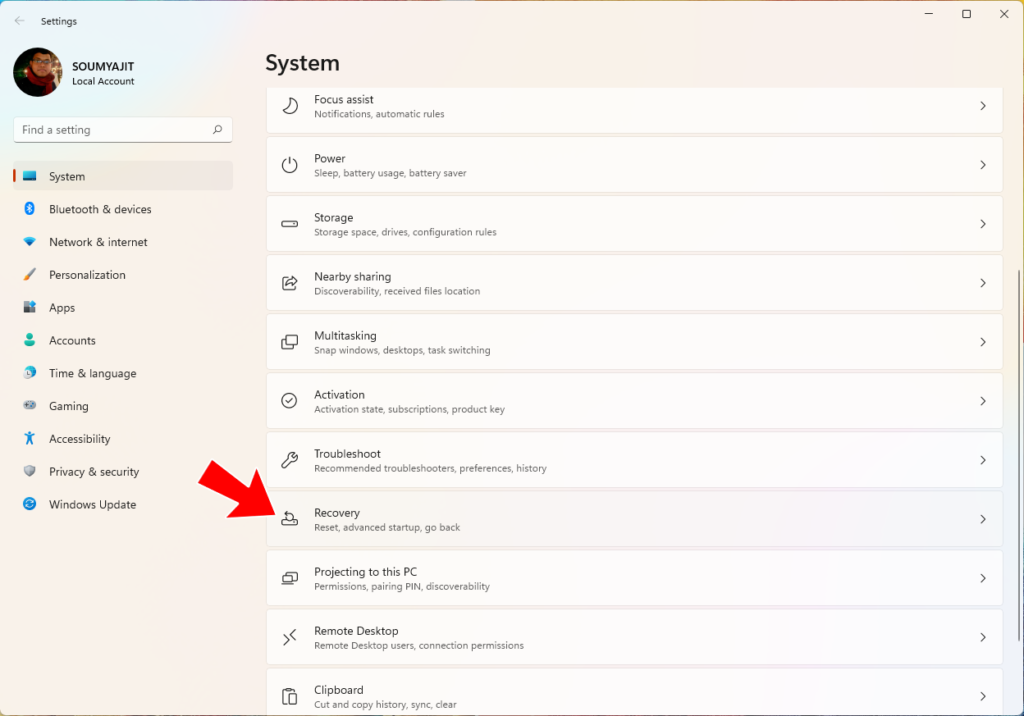Expand the Multitasking row chevron
Viewport: 1024px width, 716px height.
982,342
